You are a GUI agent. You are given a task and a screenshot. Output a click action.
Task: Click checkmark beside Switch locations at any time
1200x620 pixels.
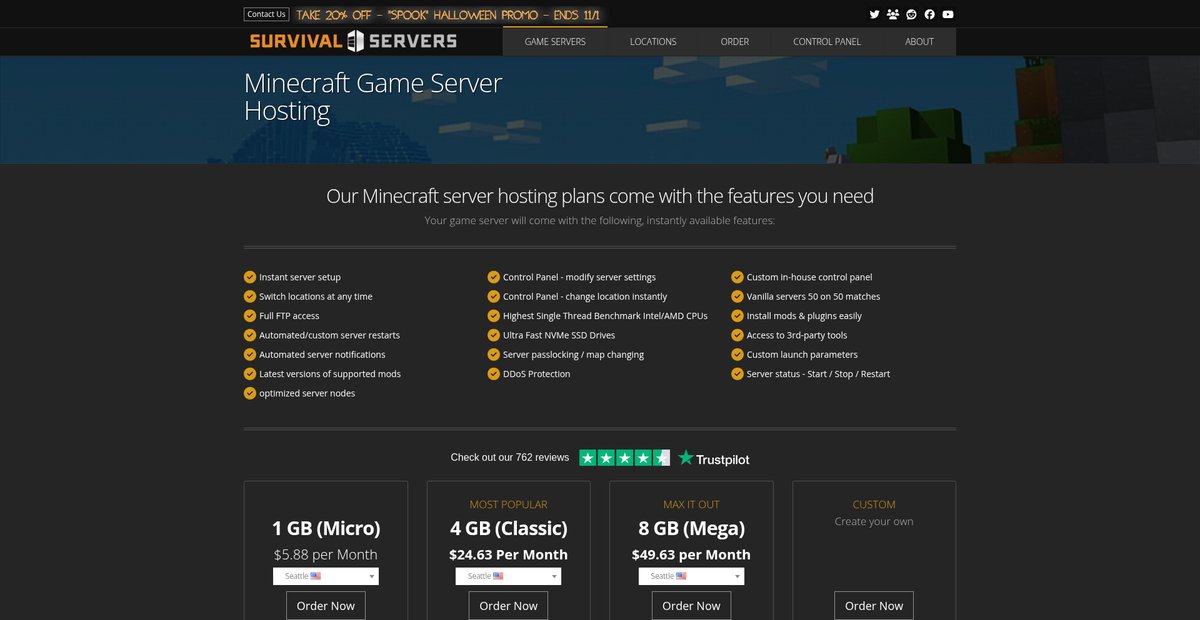250,296
